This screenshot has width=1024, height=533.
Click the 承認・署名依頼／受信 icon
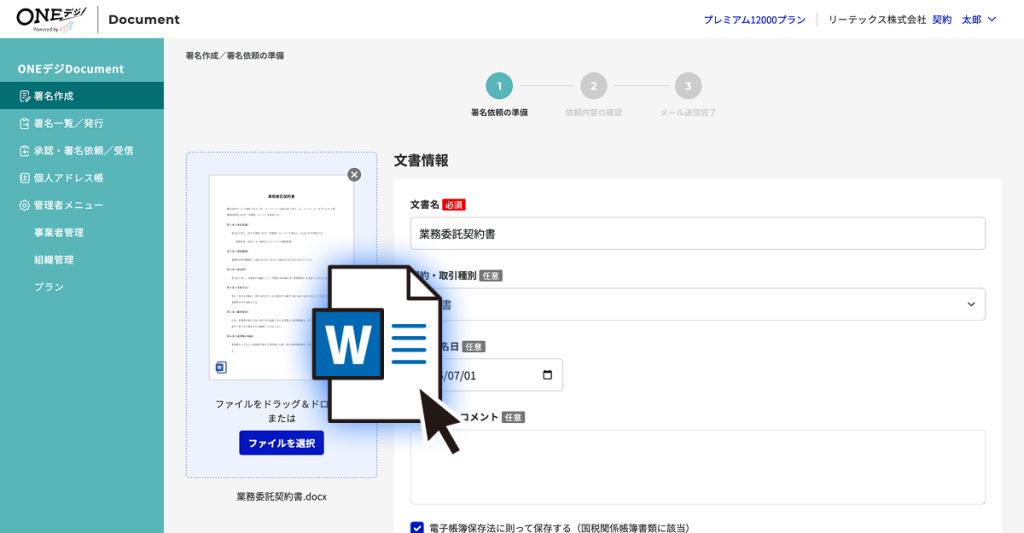click(25, 151)
